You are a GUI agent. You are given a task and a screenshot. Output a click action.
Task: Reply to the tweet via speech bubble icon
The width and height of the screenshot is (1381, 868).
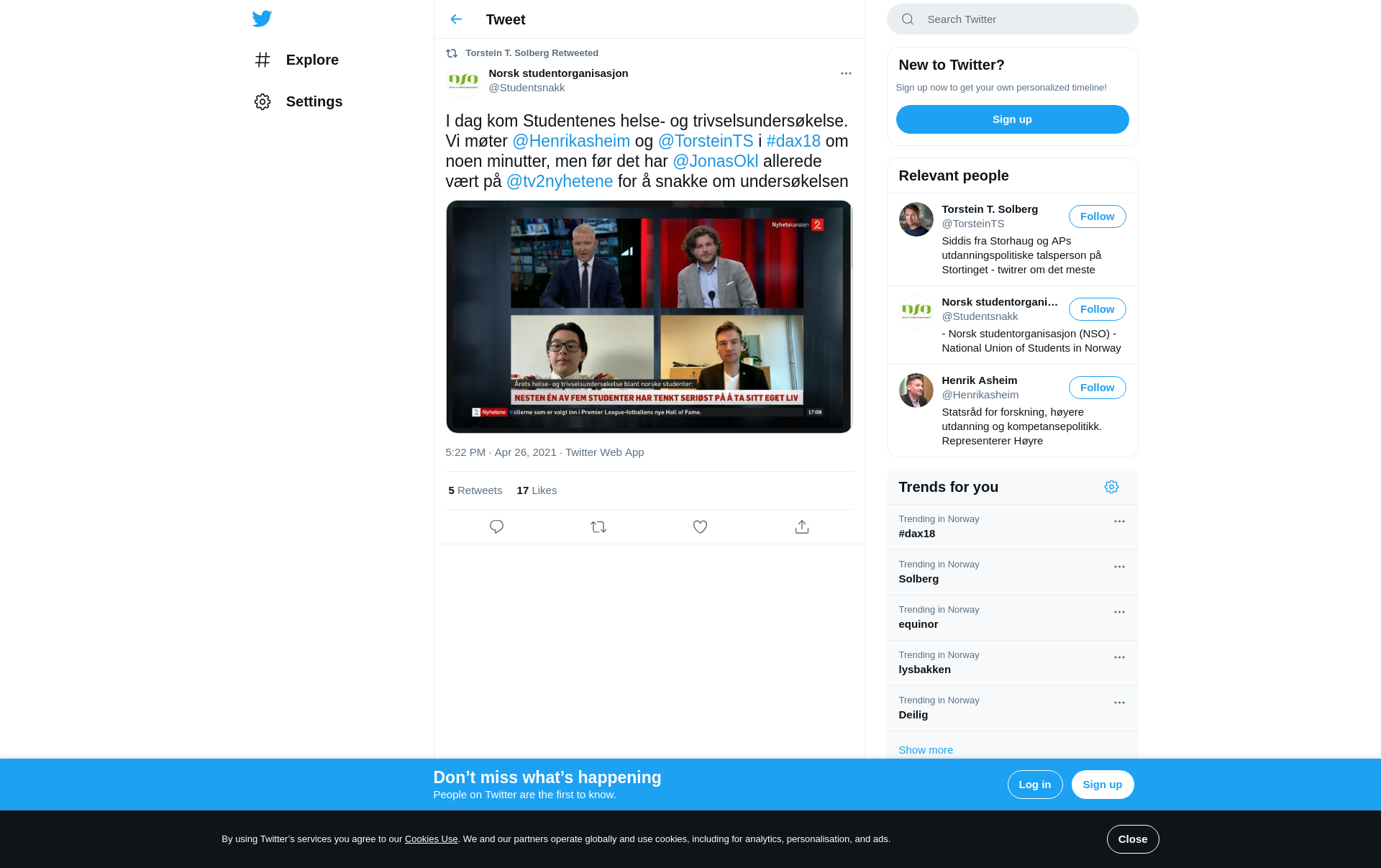496,527
